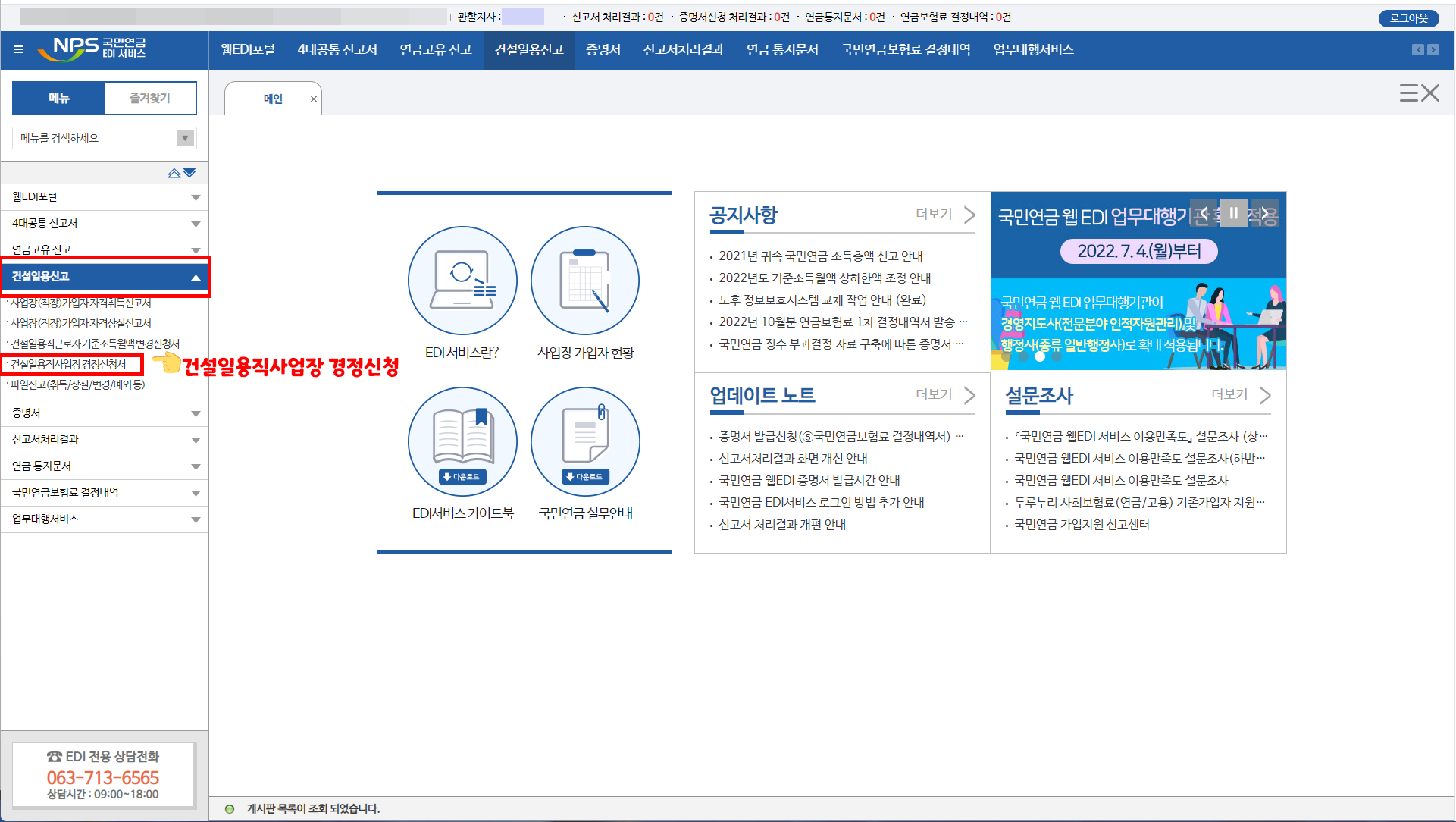Open notice 노후 정보보호시스템 교체 작업 안내

click(822, 300)
